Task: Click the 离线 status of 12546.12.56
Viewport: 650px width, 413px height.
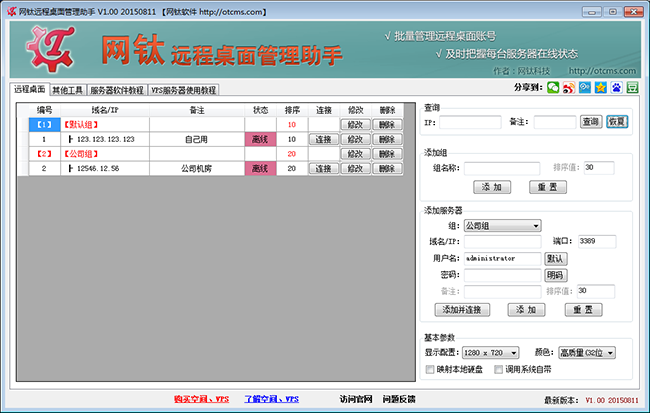Action: tap(260, 168)
